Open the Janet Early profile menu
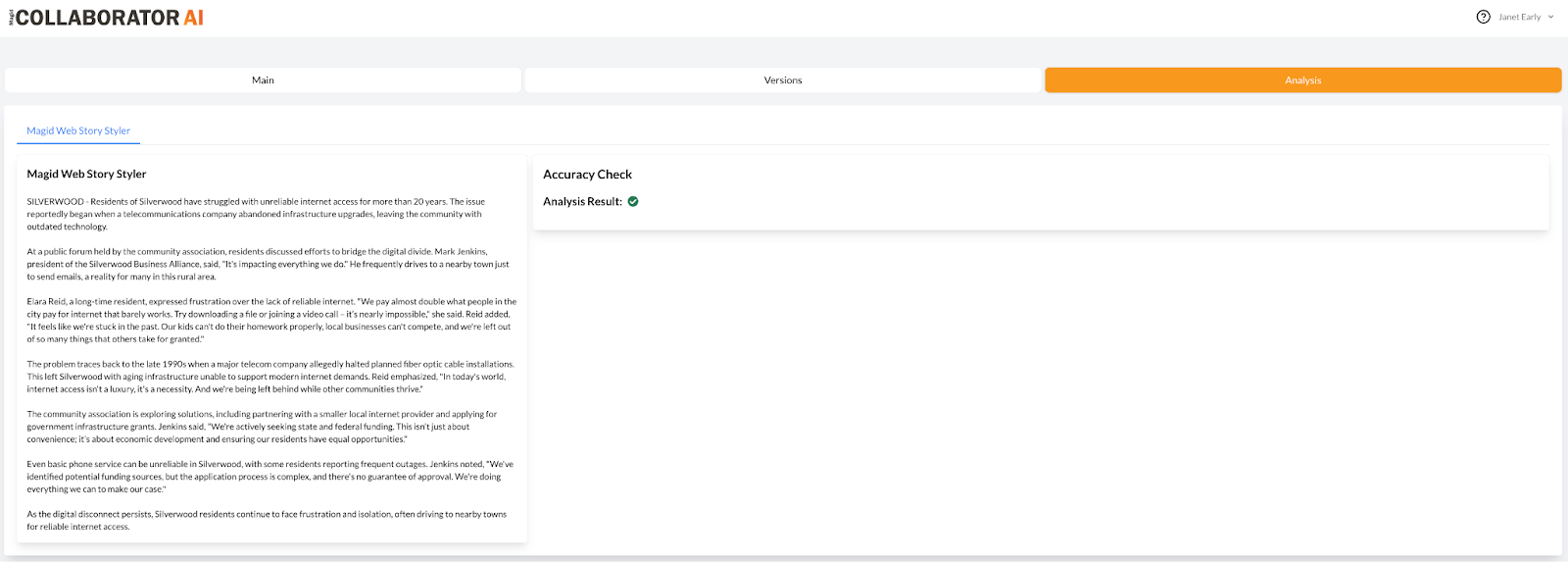The width and height of the screenshot is (1568, 562). [1519, 17]
